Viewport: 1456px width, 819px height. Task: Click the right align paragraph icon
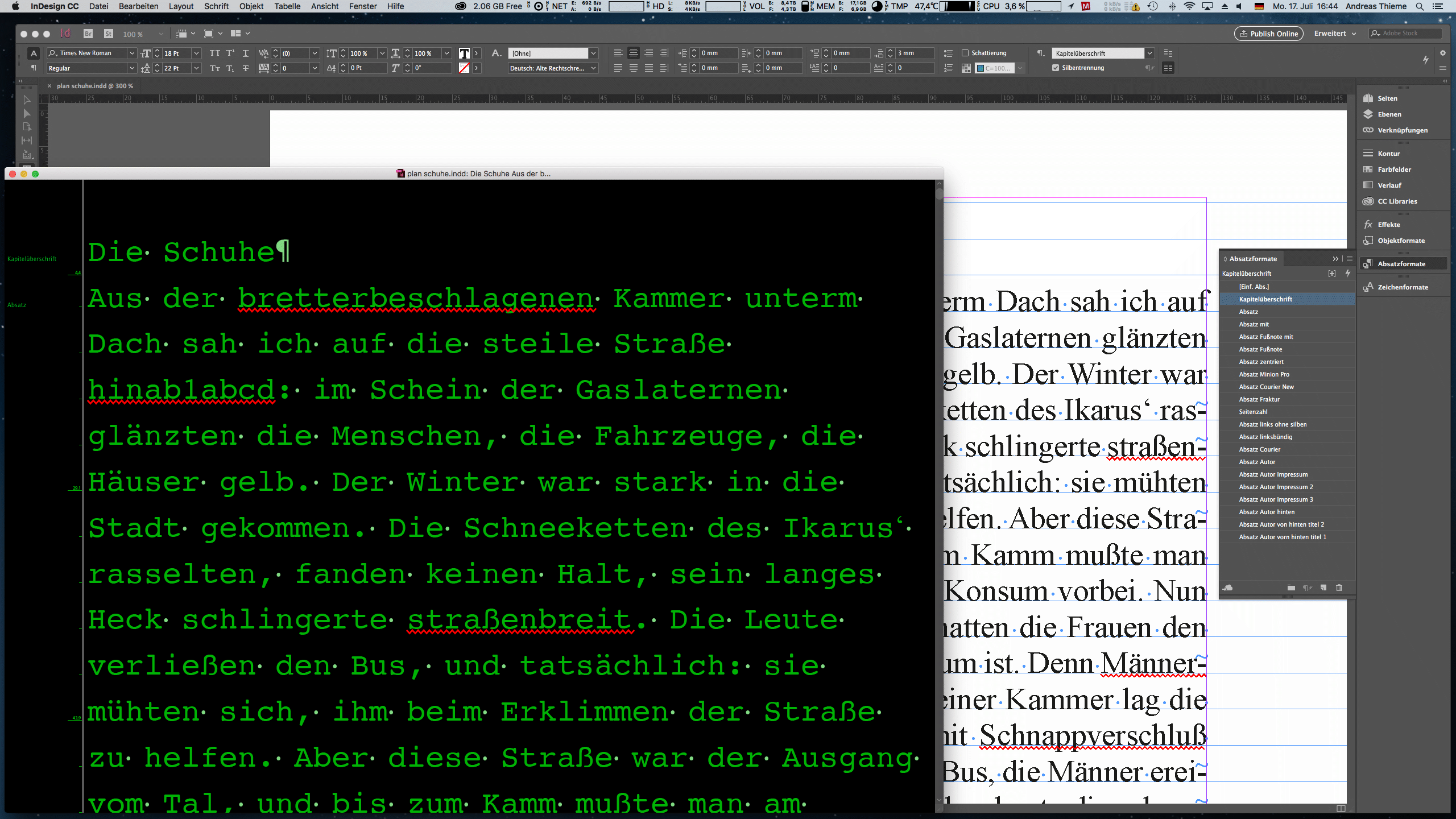[x=649, y=53]
